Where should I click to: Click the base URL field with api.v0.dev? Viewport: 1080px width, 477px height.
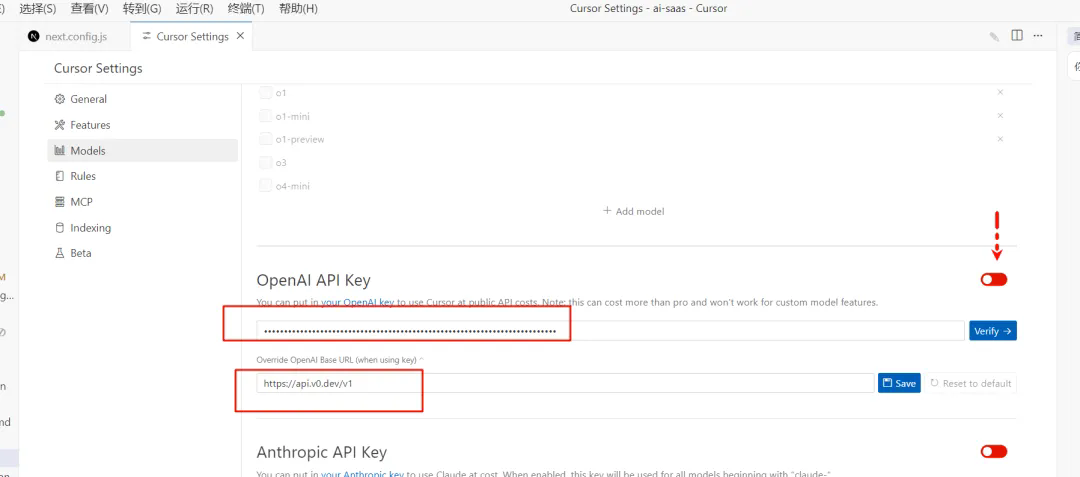(x=565, y=383)
